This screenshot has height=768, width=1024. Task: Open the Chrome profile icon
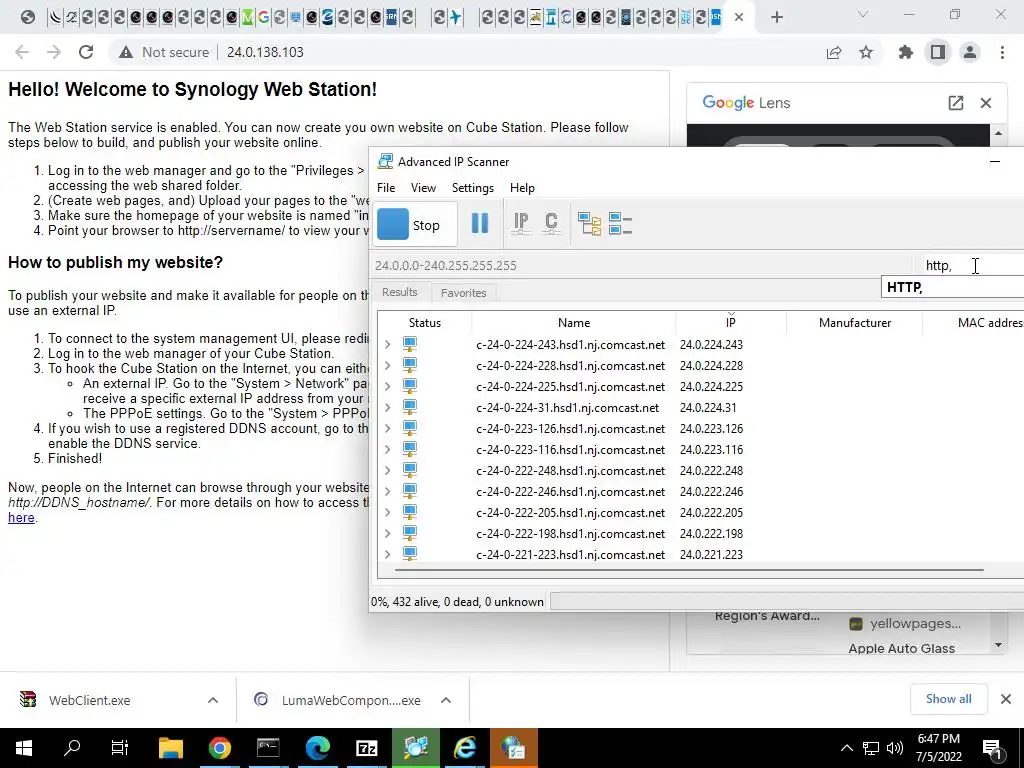pyautogui.click(x=970, y=52)
